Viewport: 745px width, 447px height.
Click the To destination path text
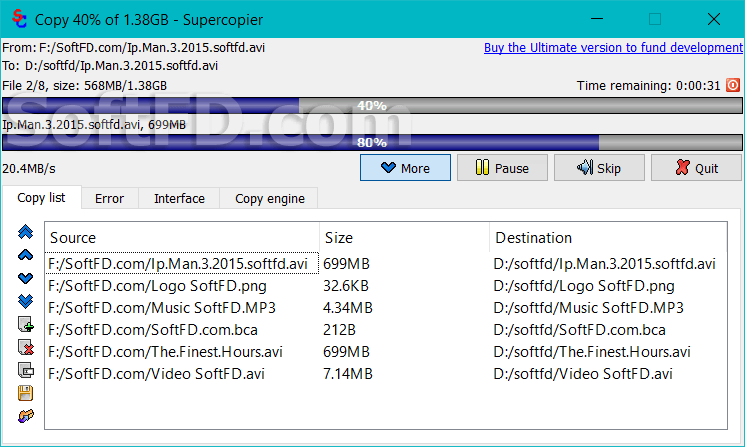tap(110, 66)
